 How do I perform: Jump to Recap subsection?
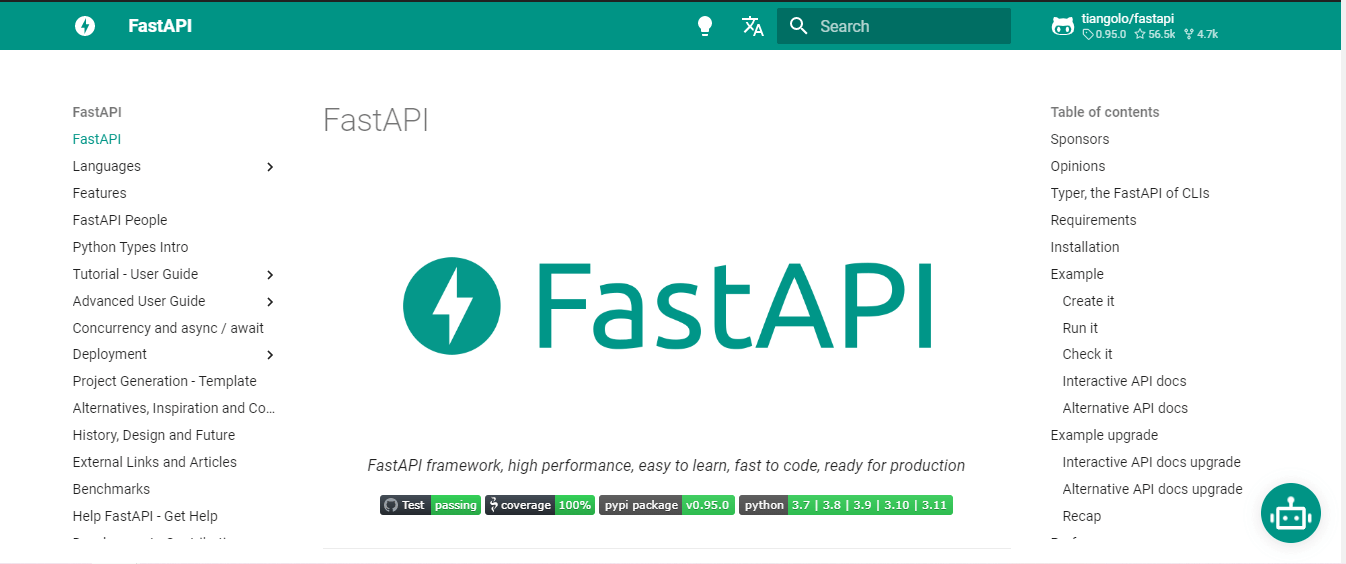pyautogui.click(x=1082, y=516)
